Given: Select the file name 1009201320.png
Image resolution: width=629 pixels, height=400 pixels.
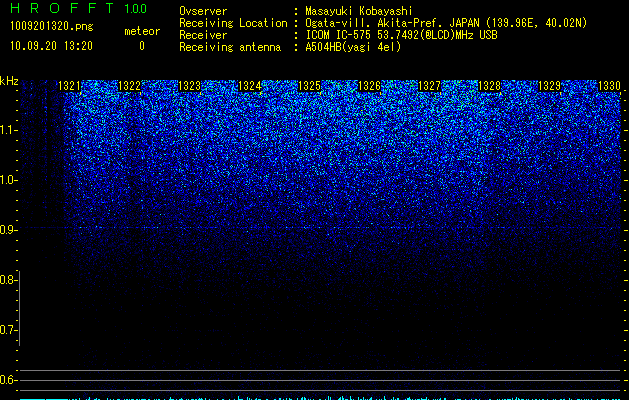Looking at the screenshot, I should pos(52,26).
